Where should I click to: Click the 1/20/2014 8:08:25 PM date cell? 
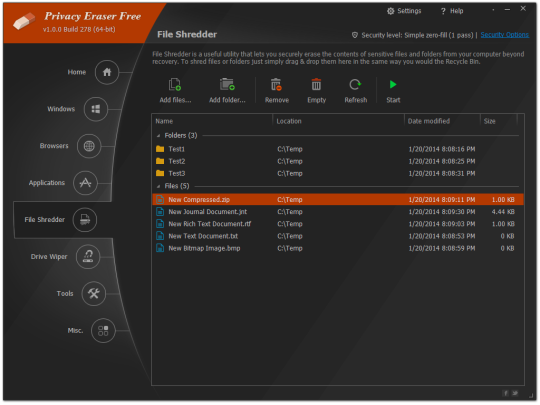tap(442, 161)
